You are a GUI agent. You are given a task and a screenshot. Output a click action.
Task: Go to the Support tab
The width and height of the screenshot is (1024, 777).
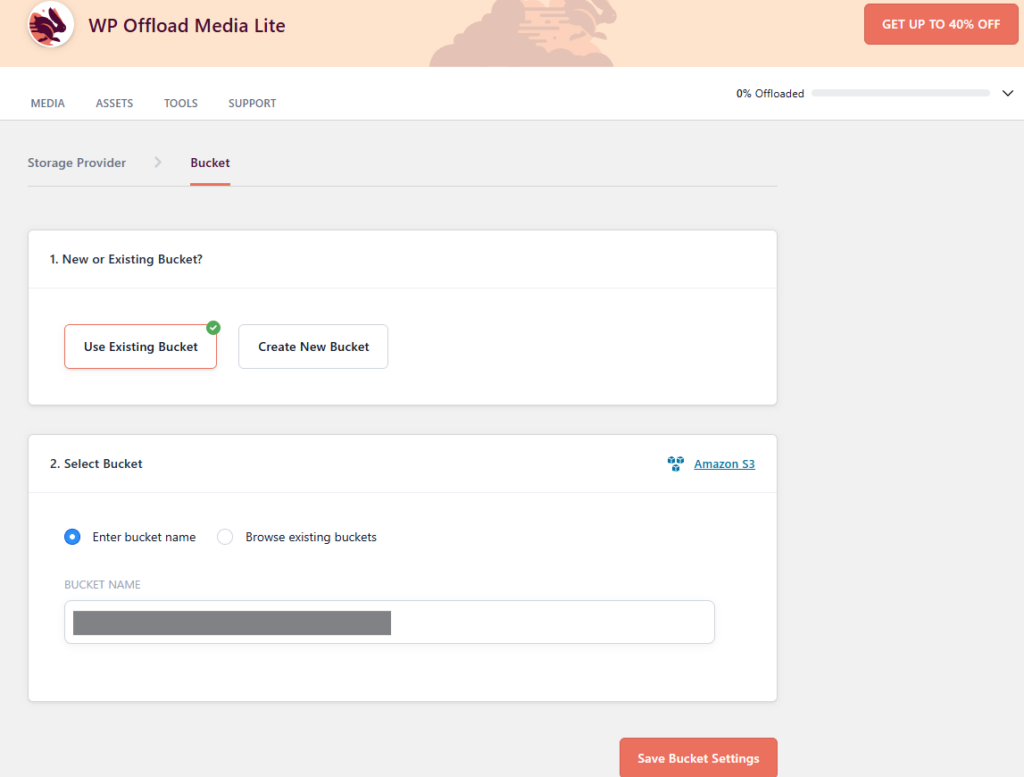pyautogui.click(x=252, y=103)
